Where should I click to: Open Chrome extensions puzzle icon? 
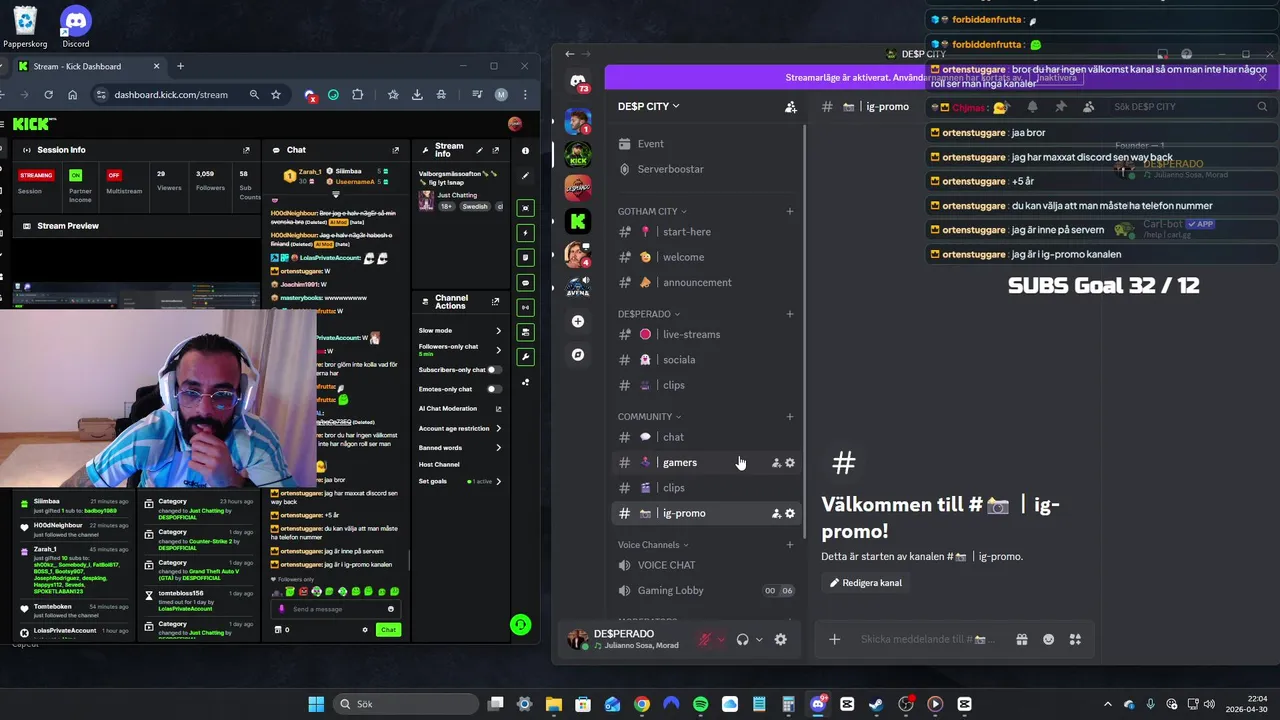tap(357, 95)
